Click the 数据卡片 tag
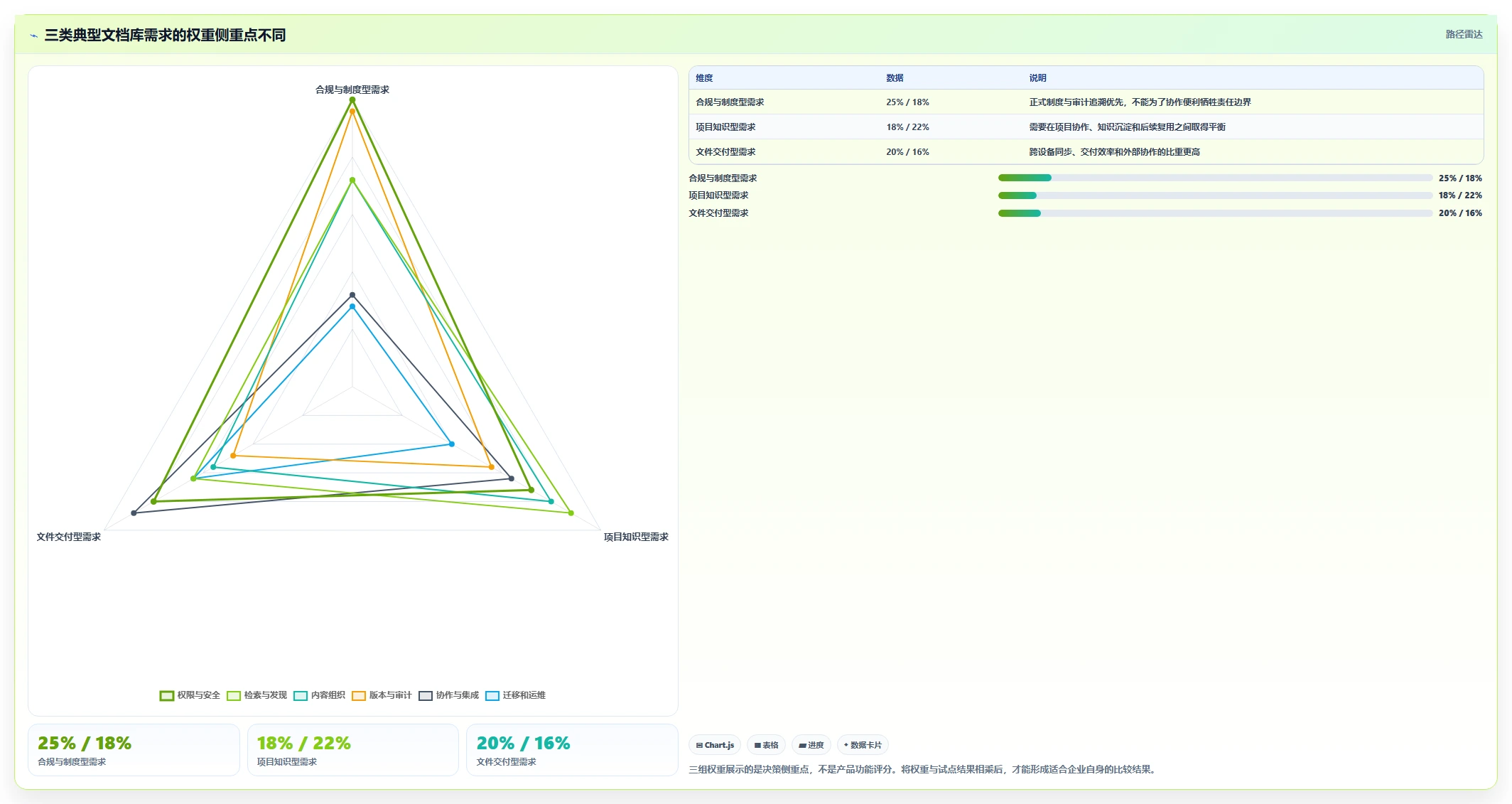The height and width of the screenshot is (804, 1512). [863, 745]
